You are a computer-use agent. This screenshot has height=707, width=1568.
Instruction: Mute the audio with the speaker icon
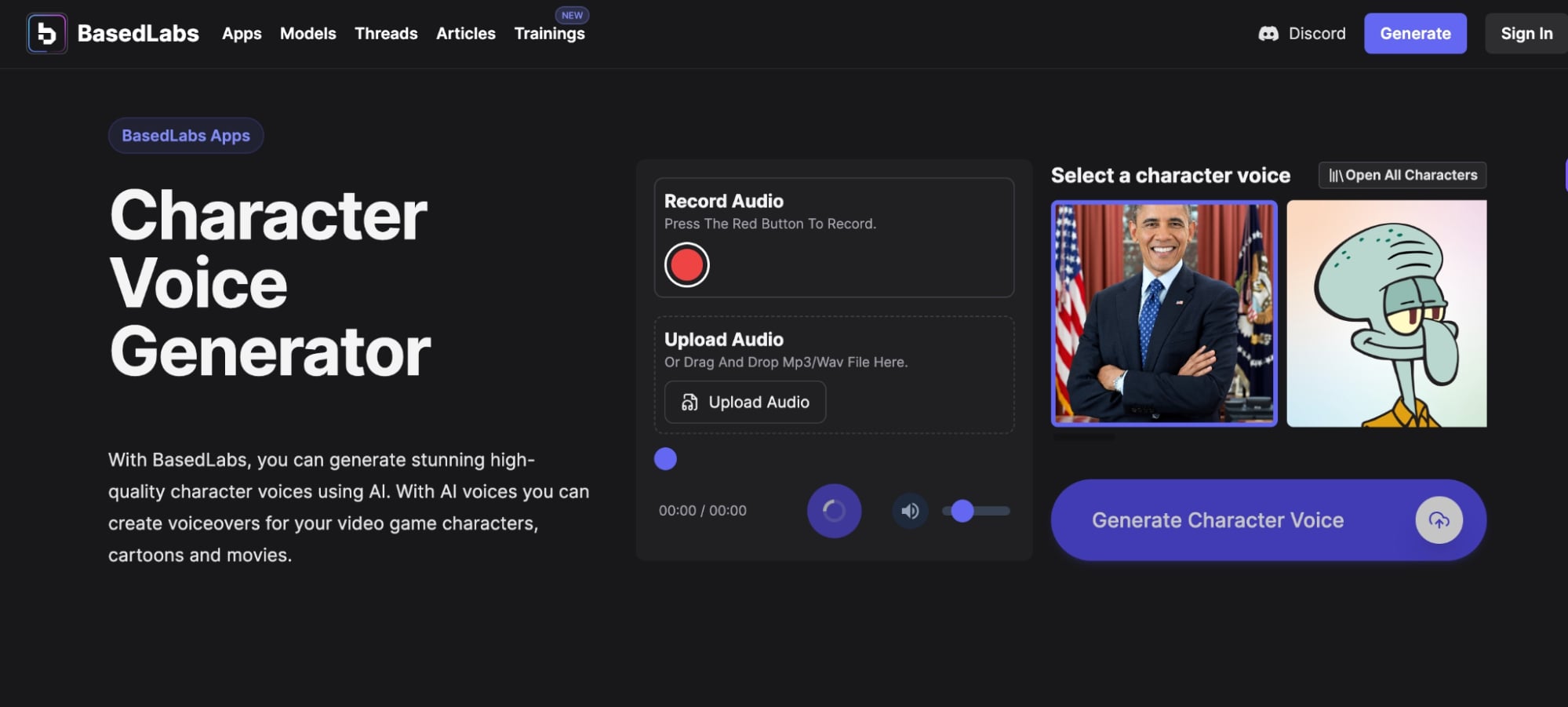pos(910,511)
